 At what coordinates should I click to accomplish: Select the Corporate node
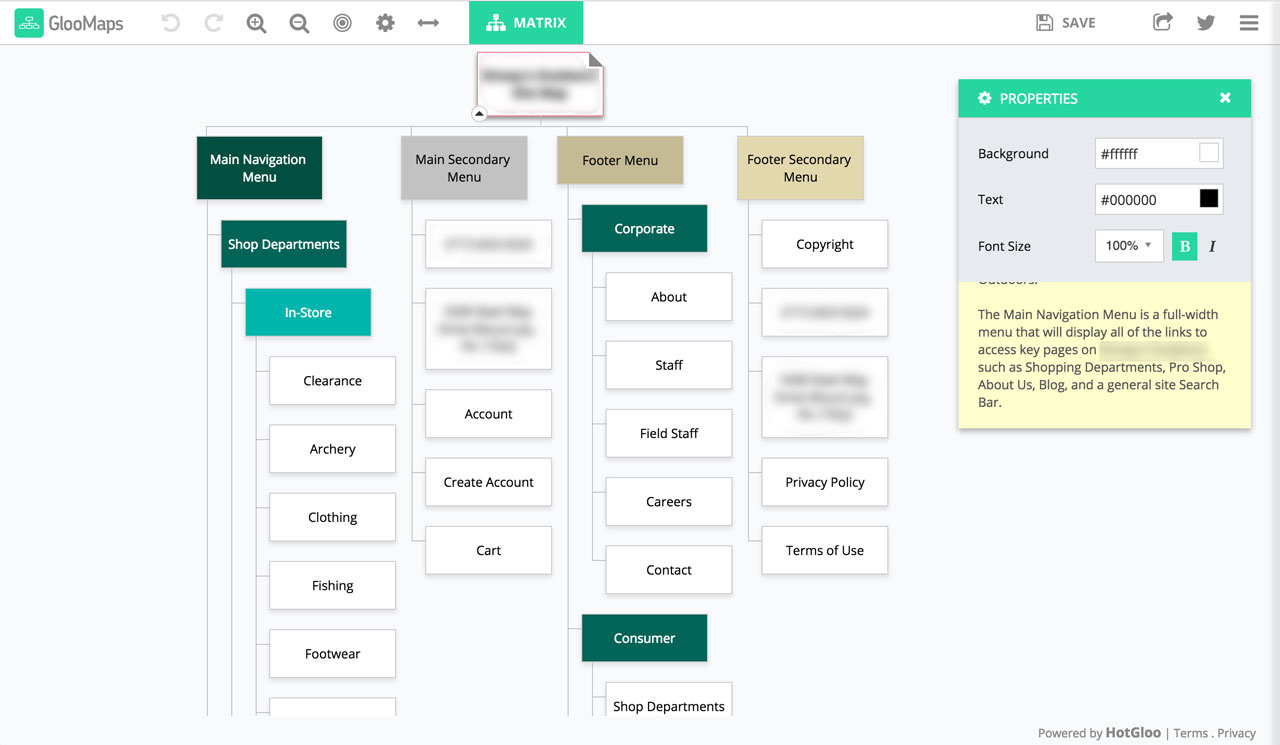click(644, 229)
